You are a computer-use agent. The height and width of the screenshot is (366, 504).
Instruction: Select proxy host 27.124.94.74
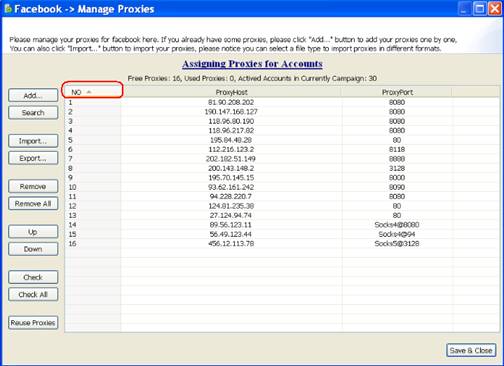(x=231, y=215)
